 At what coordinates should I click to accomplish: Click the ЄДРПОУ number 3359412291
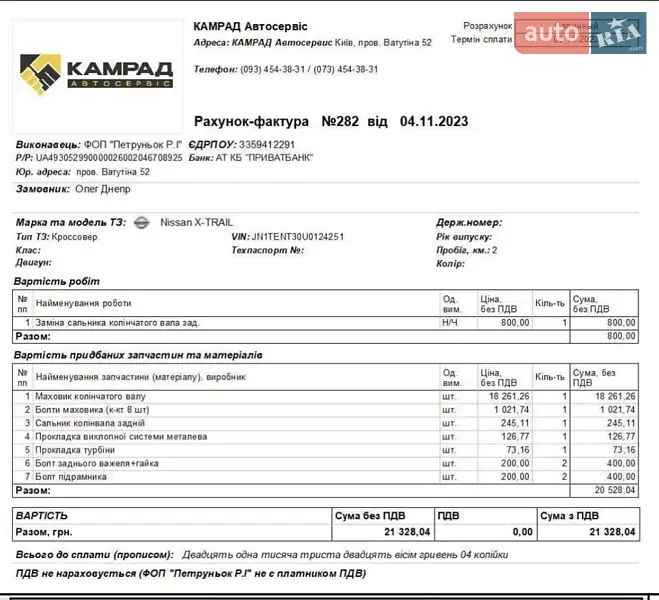[x=273, y=144]
